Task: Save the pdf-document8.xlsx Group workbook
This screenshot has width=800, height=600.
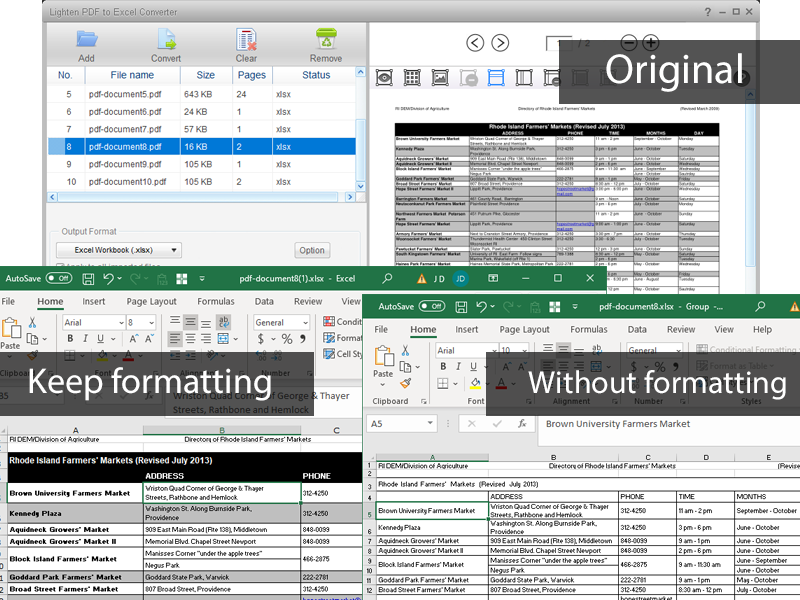Action: (x=461, y=307)
